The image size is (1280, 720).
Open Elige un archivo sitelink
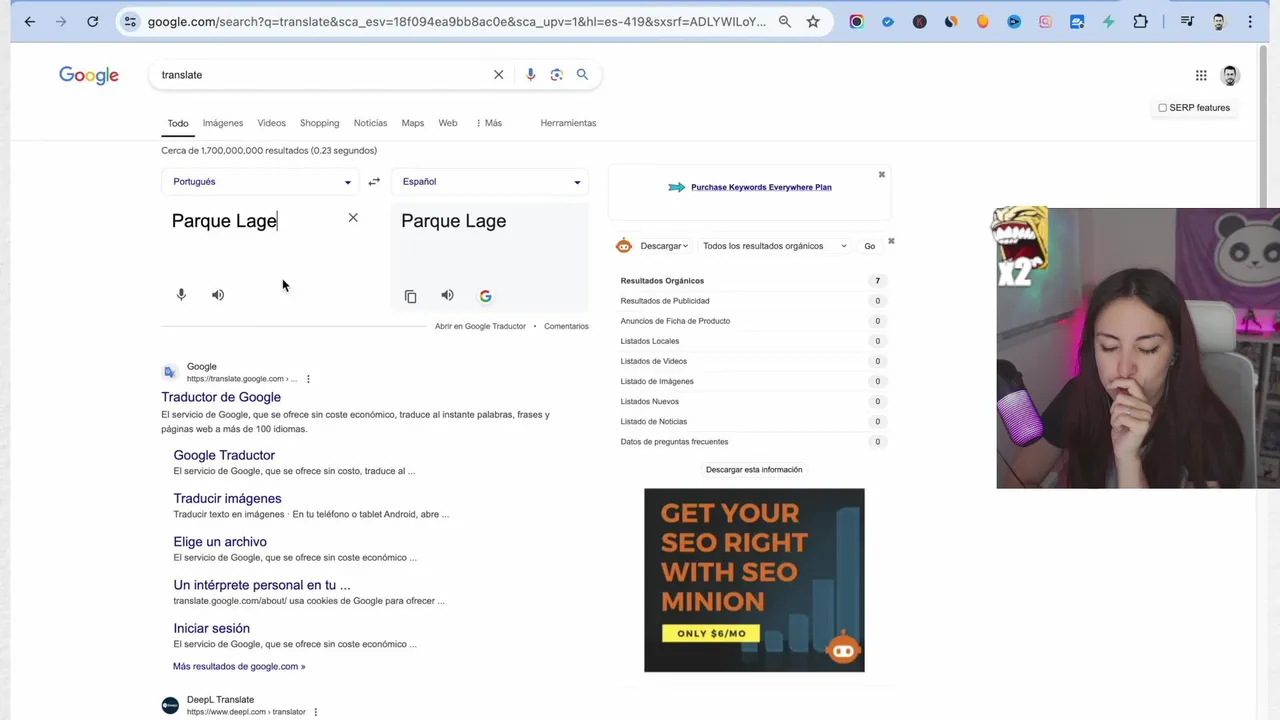(220, 542)
